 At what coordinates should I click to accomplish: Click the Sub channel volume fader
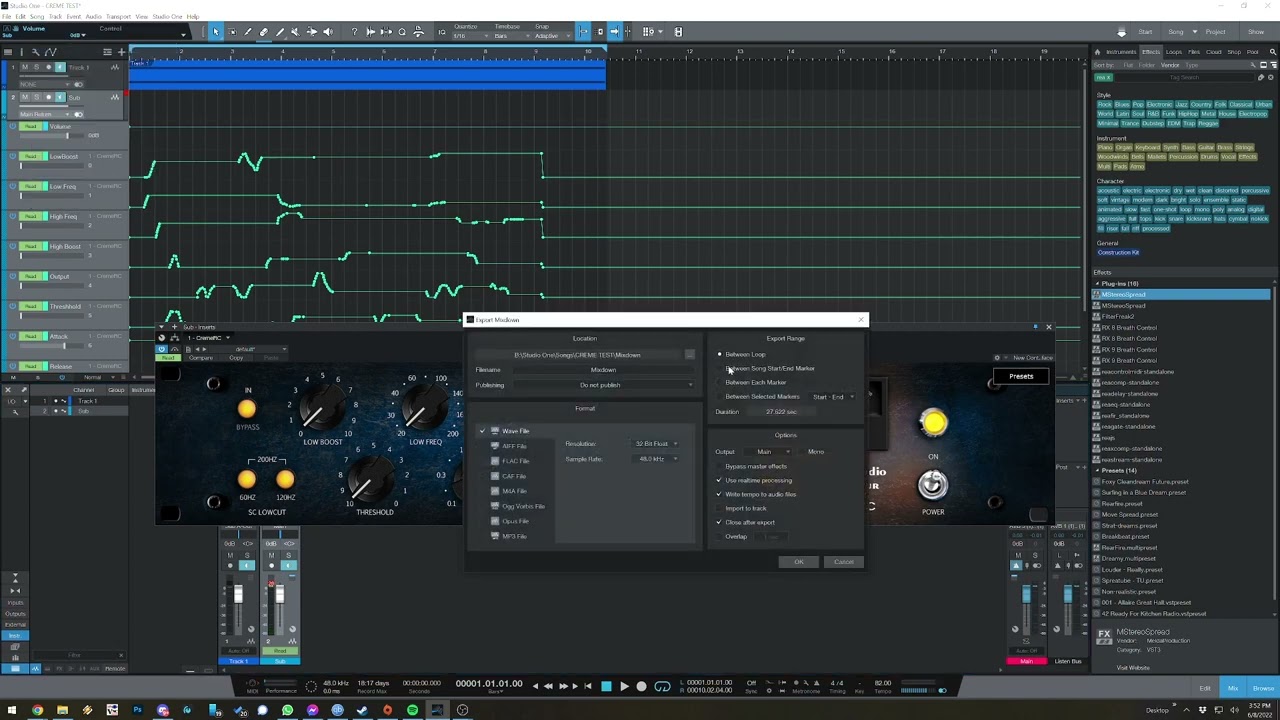279,596
